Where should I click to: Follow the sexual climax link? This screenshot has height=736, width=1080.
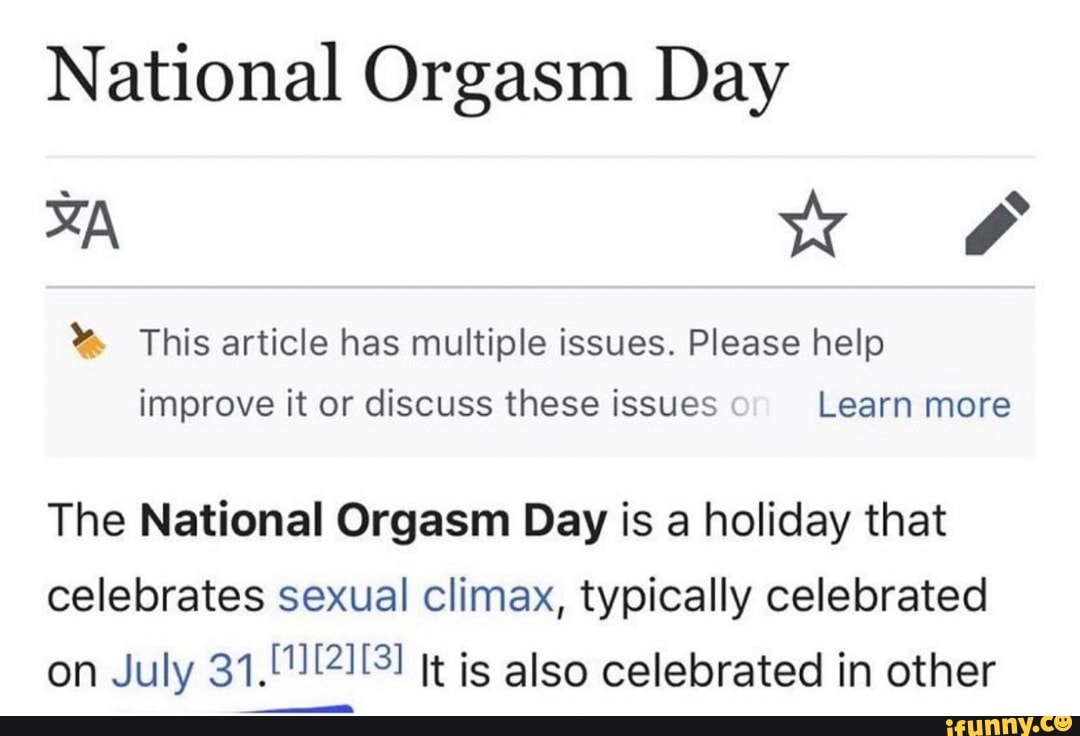415,597
